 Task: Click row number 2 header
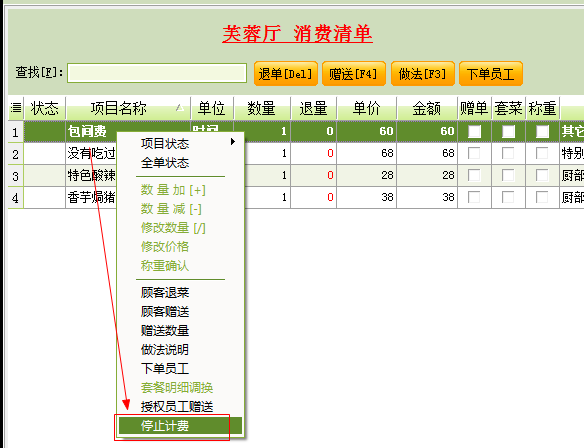coord(15,153)
